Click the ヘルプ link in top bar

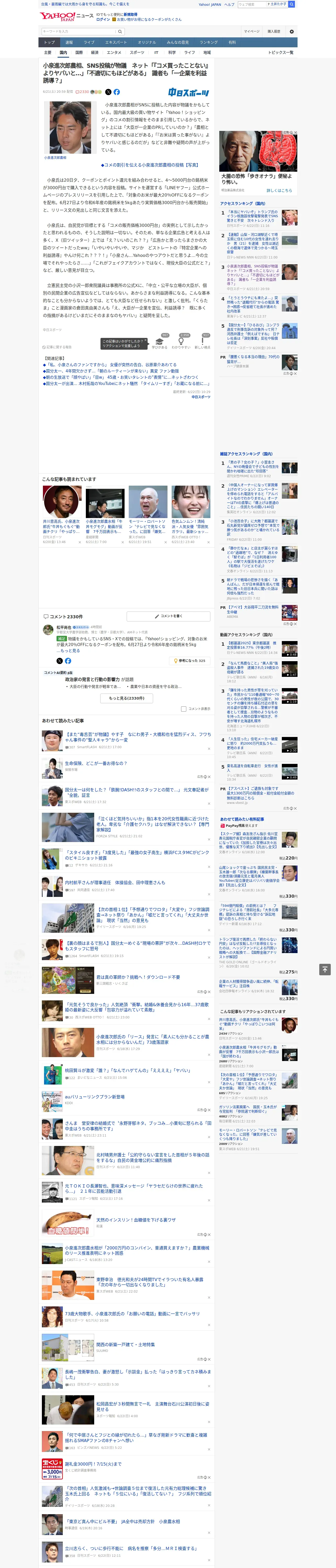[229, 4]
